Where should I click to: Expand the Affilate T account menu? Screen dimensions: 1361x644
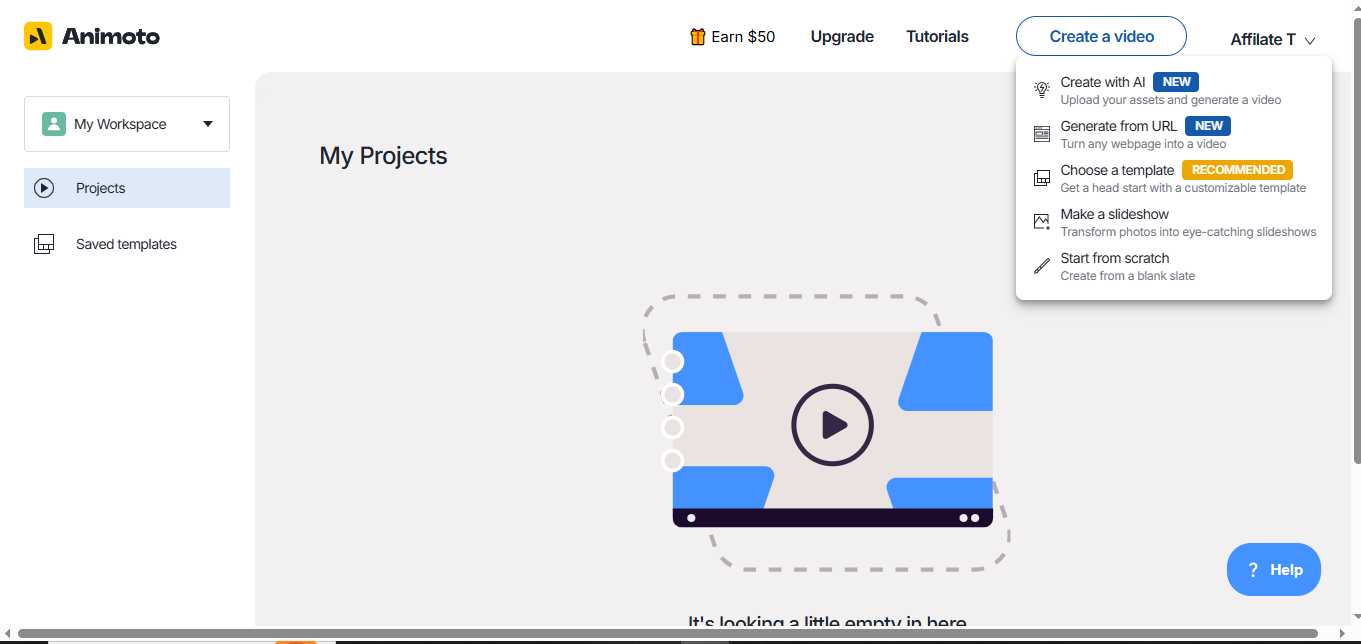pyautogui.click(x=1273, y=40)
